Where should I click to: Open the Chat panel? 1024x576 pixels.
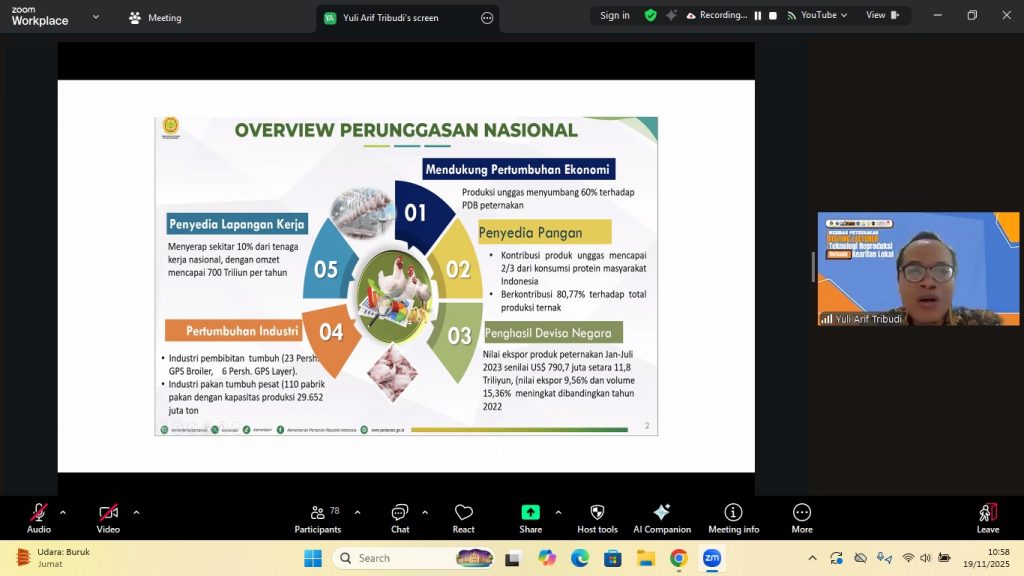(400, 517)
